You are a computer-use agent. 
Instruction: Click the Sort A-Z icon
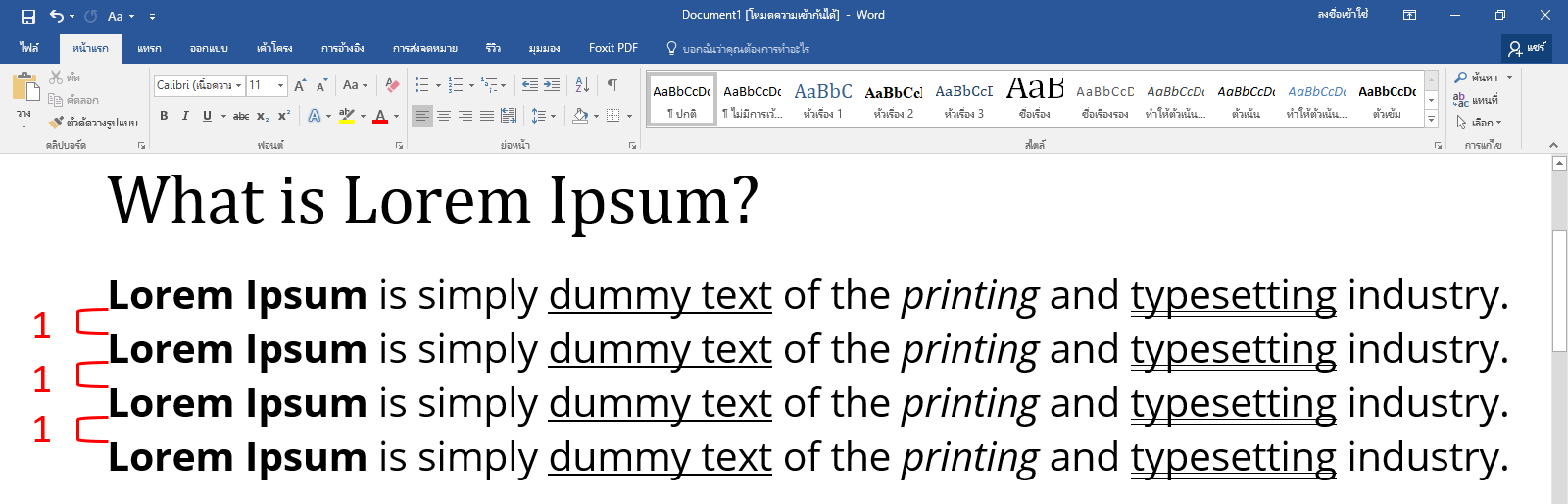pos(582,85)
